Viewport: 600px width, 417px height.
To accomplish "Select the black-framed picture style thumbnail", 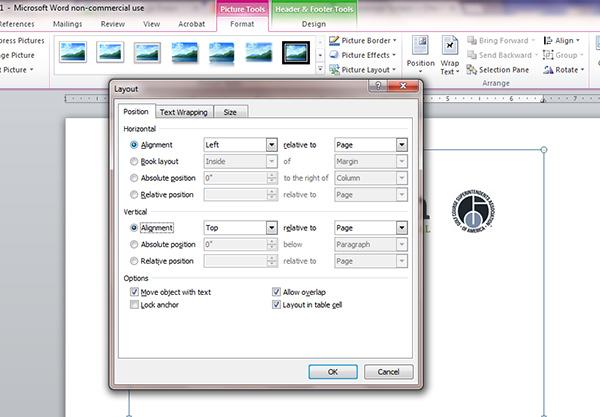I will (x=296, y=52).
